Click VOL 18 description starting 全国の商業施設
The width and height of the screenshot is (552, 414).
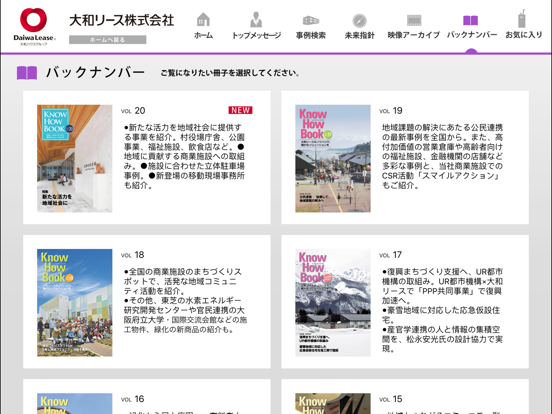pos(185,301)
